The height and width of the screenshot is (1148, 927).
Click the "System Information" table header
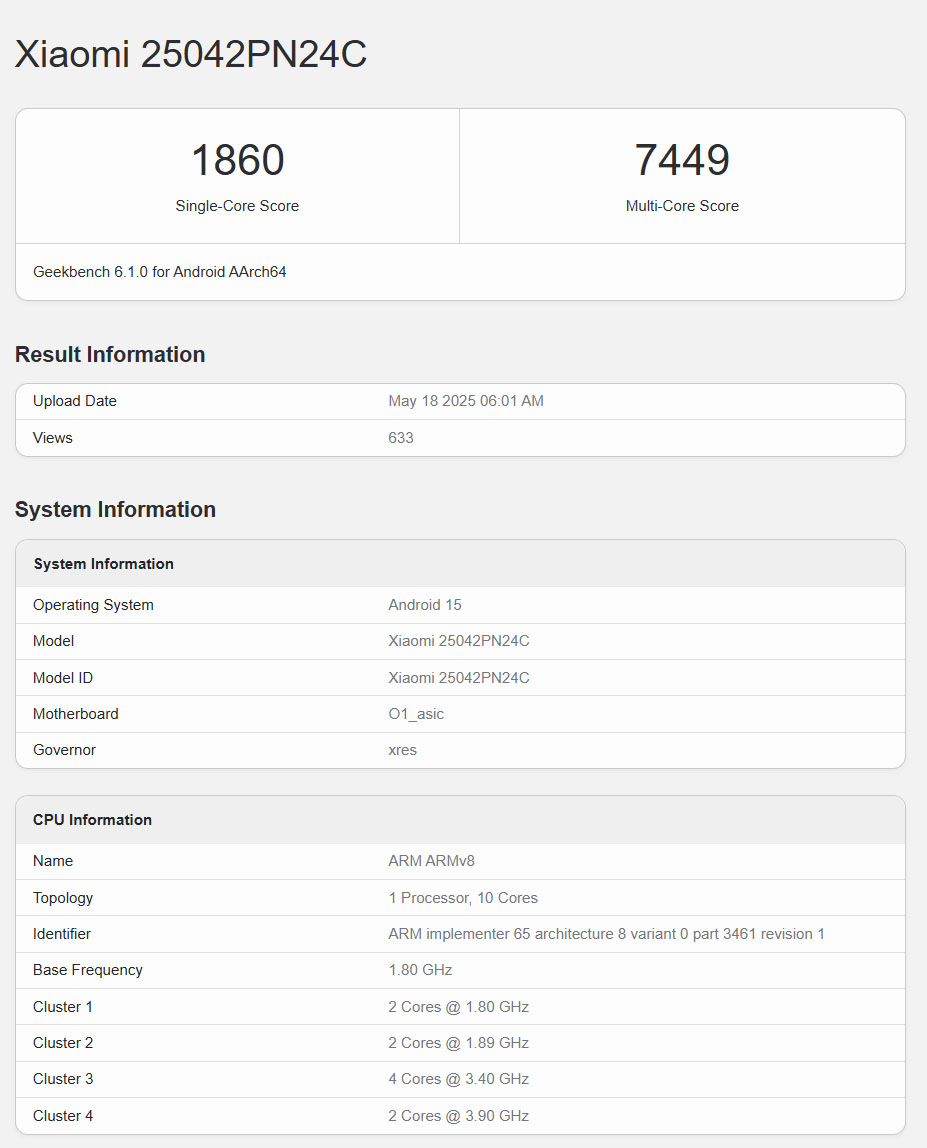pyautogui.click(x=103, y=564)
